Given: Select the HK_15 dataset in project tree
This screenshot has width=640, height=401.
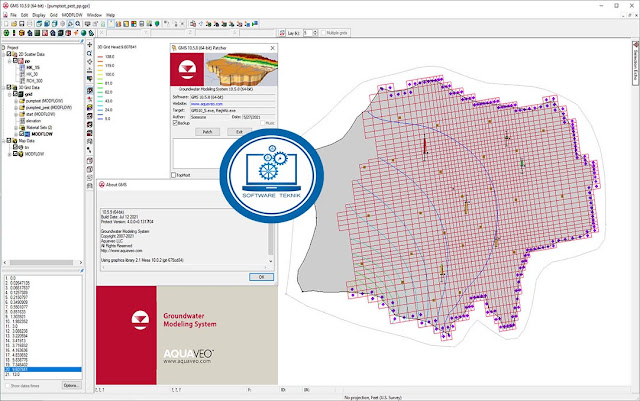Looking at the screenshot, I should (x=33, y=67).
